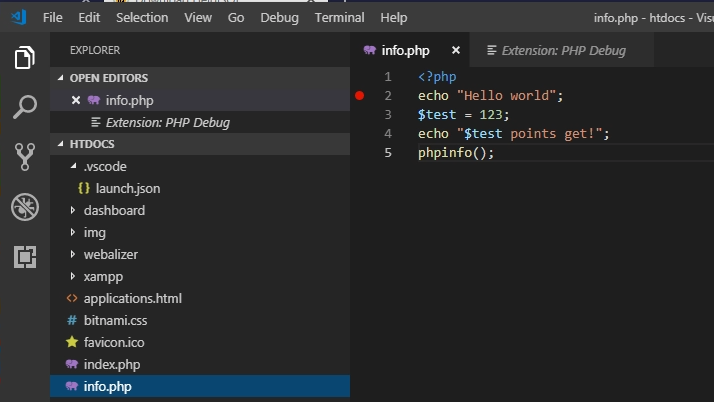Viewport: 714px width, 402px height.
Task: Click the "Hello world" string
Action: [x=506, y=95]
